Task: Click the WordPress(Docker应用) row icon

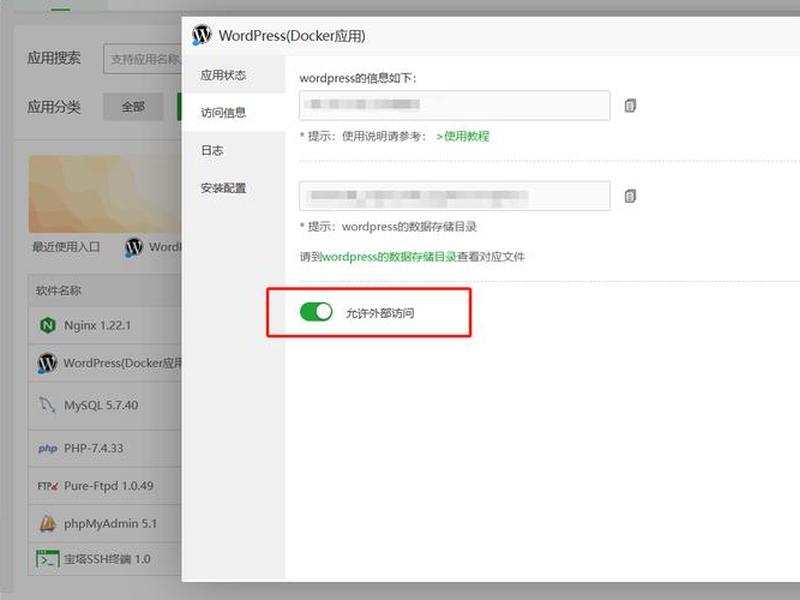Action: 47,363
